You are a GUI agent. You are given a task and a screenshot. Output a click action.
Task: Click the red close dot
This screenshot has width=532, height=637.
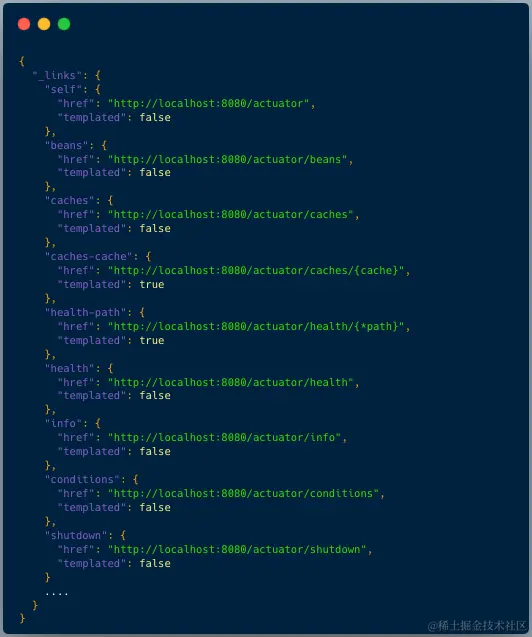point(24,24)
